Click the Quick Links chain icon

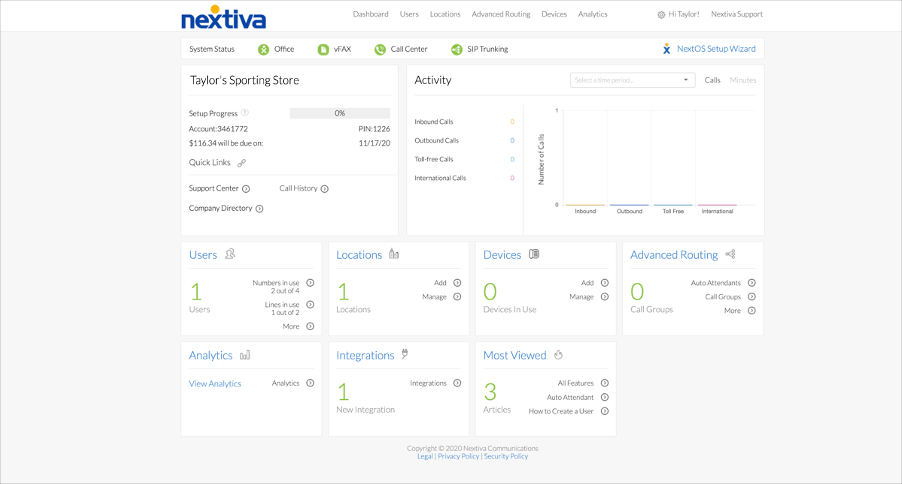coord(242,163)
